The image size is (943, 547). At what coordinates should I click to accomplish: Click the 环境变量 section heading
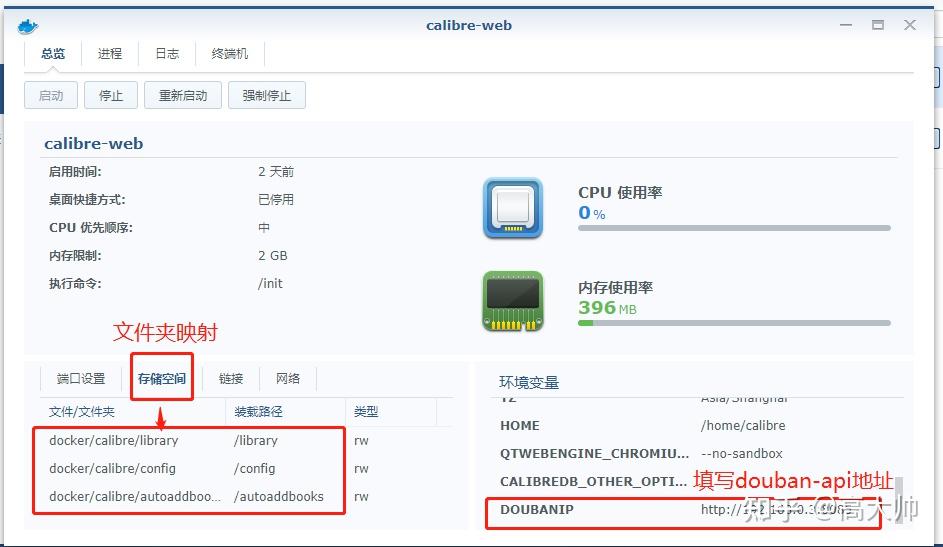pos(529,382)
